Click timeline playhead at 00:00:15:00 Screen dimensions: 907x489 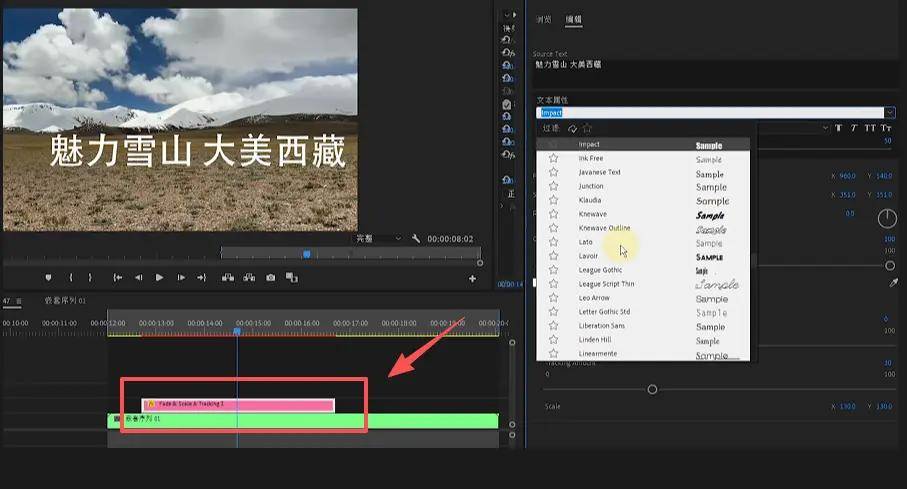(237, 331)
